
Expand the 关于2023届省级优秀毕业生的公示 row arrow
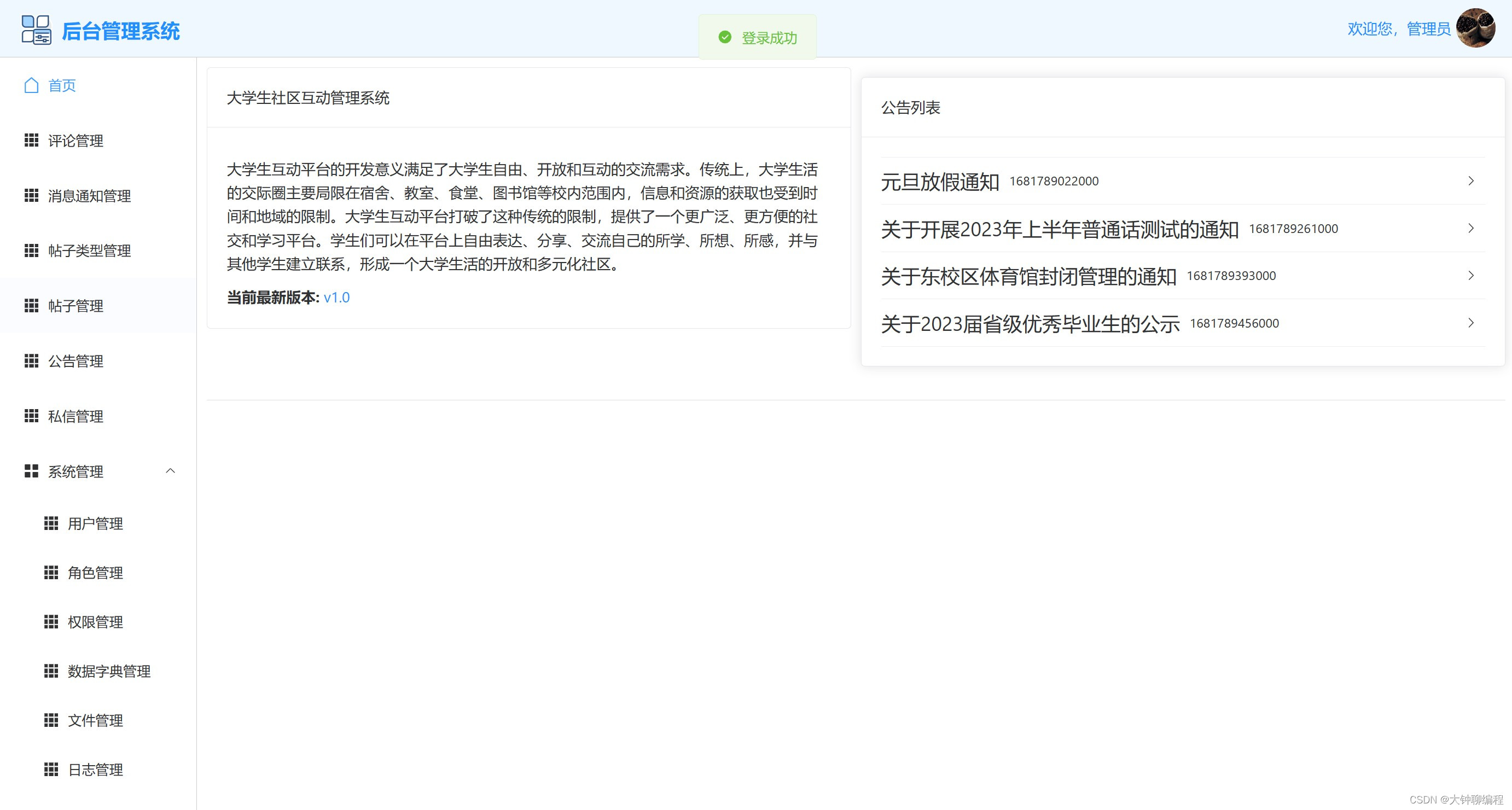1470,323
